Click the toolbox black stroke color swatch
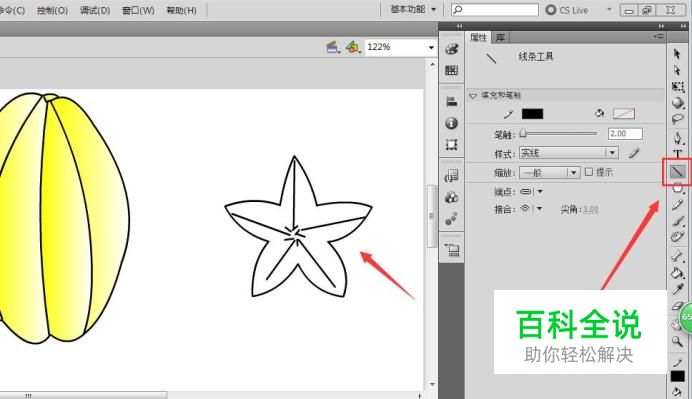 677,376
